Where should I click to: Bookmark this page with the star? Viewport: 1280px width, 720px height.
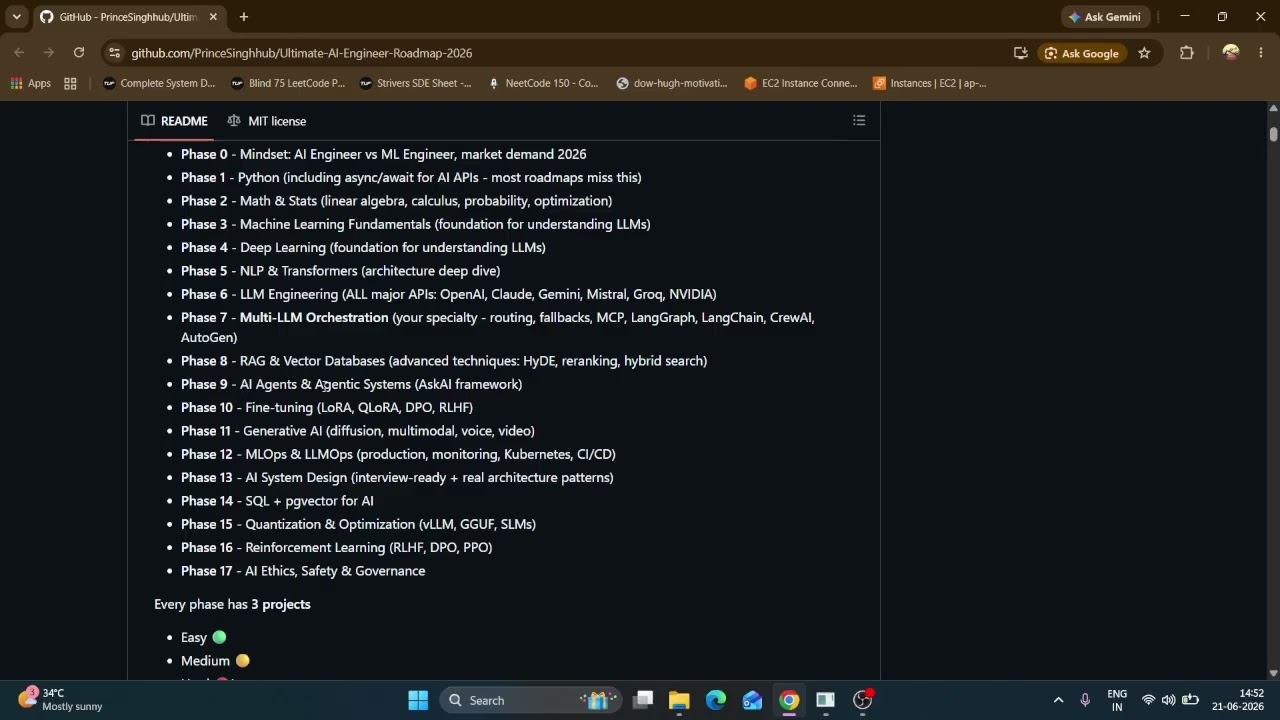coord(1144,53)
